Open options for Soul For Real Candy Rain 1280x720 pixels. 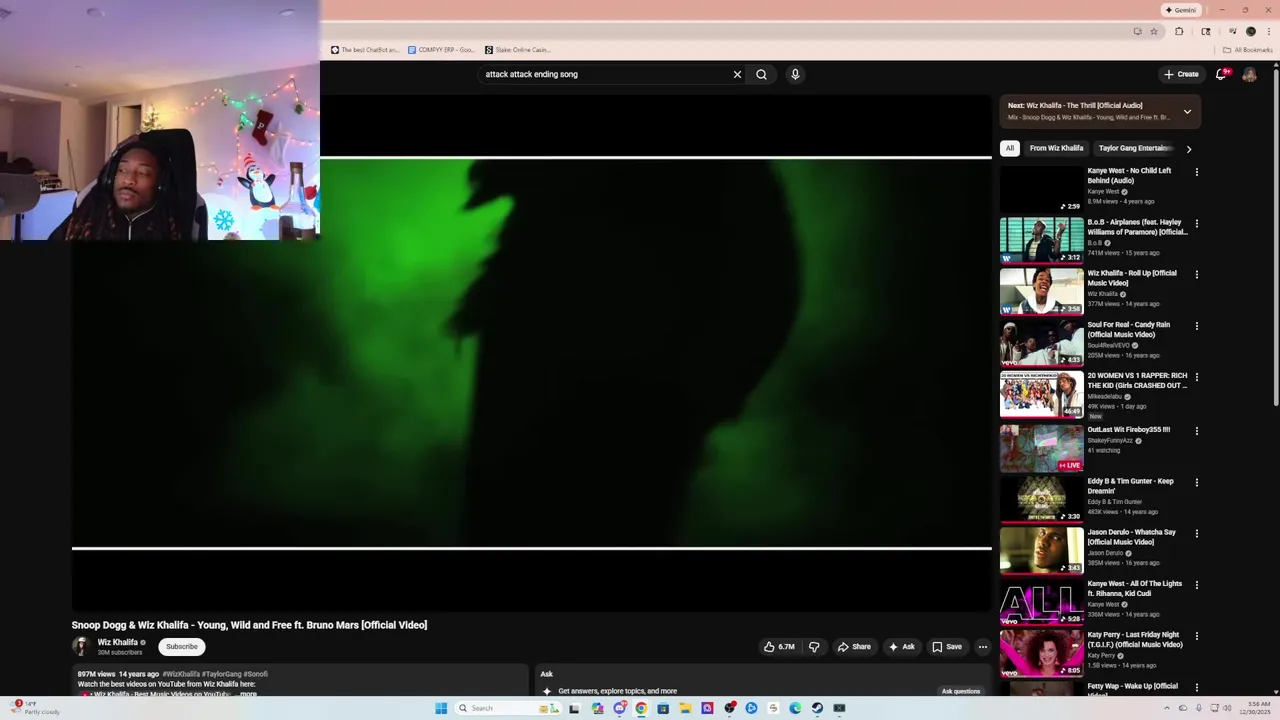[1196, 326]
